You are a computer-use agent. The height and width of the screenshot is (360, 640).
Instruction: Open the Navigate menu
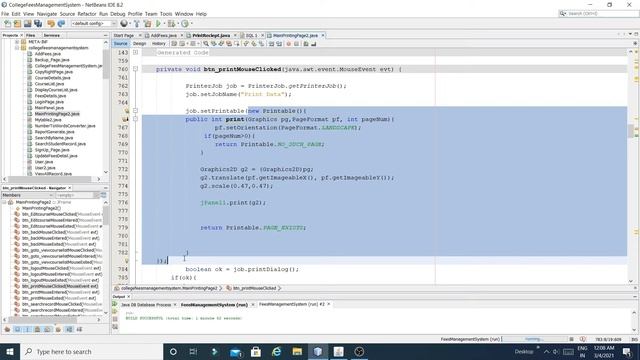(47, 14)
